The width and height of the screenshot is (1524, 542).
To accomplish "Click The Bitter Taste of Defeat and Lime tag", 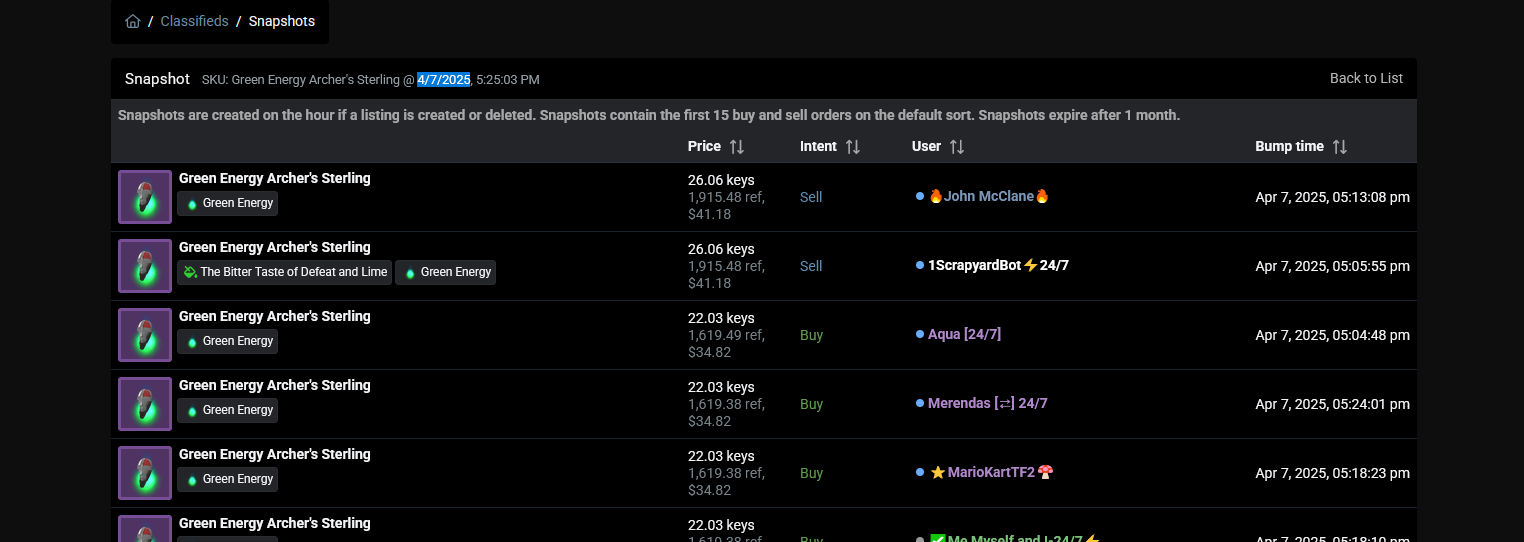I will pos(284,272).
